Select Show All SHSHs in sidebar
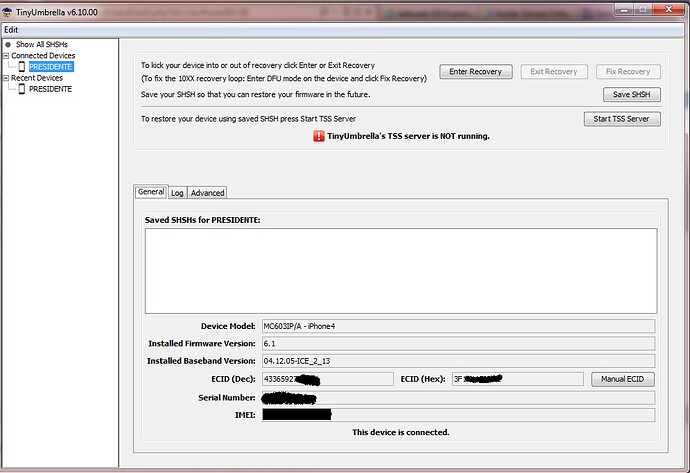The width and height of the screenshot is (690, 473). click(x=44, y=44)
